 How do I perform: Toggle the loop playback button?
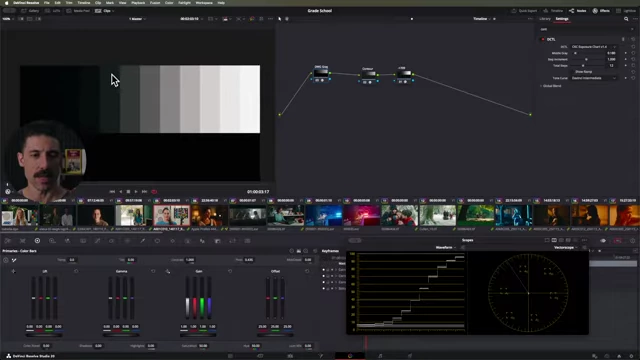154,191
